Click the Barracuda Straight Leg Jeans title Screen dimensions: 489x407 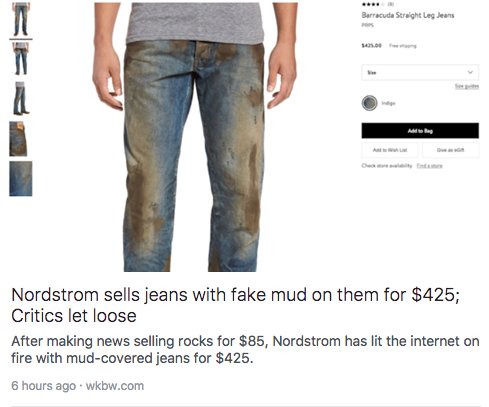[408, 15]
